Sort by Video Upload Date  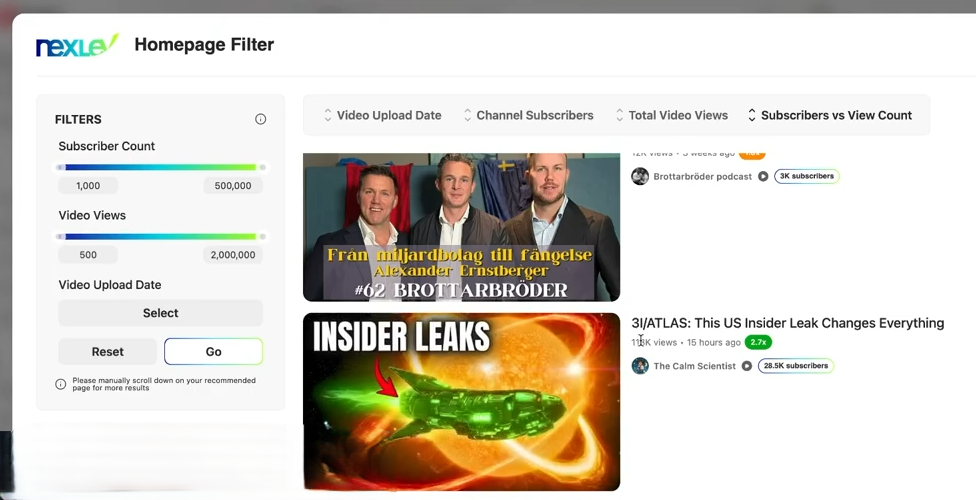pyautogui.click(x=382, y=115)
